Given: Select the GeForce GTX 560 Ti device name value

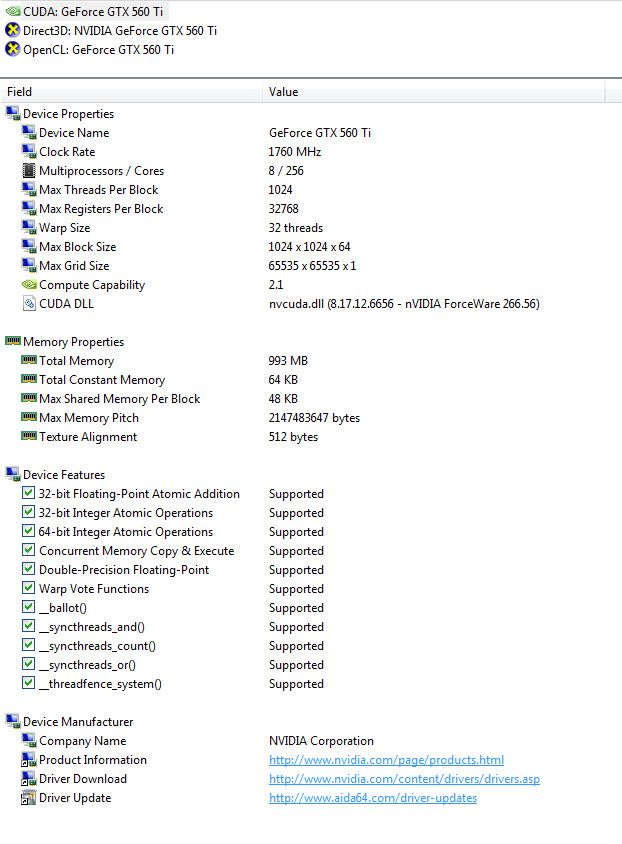Looking at the screenshot, I should pos(320,132).
